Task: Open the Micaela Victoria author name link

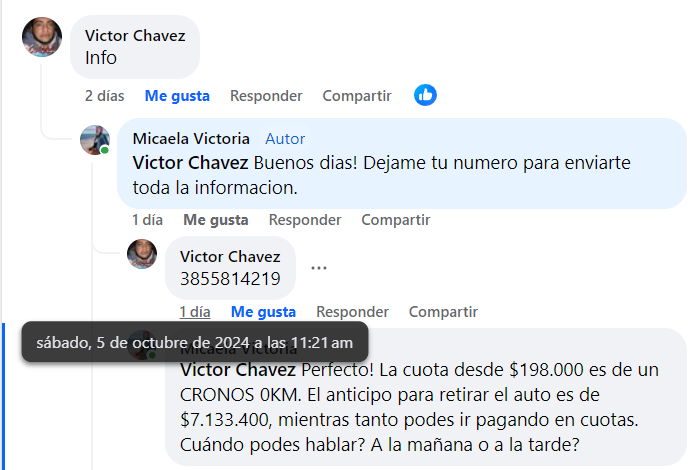Action: 191,139
